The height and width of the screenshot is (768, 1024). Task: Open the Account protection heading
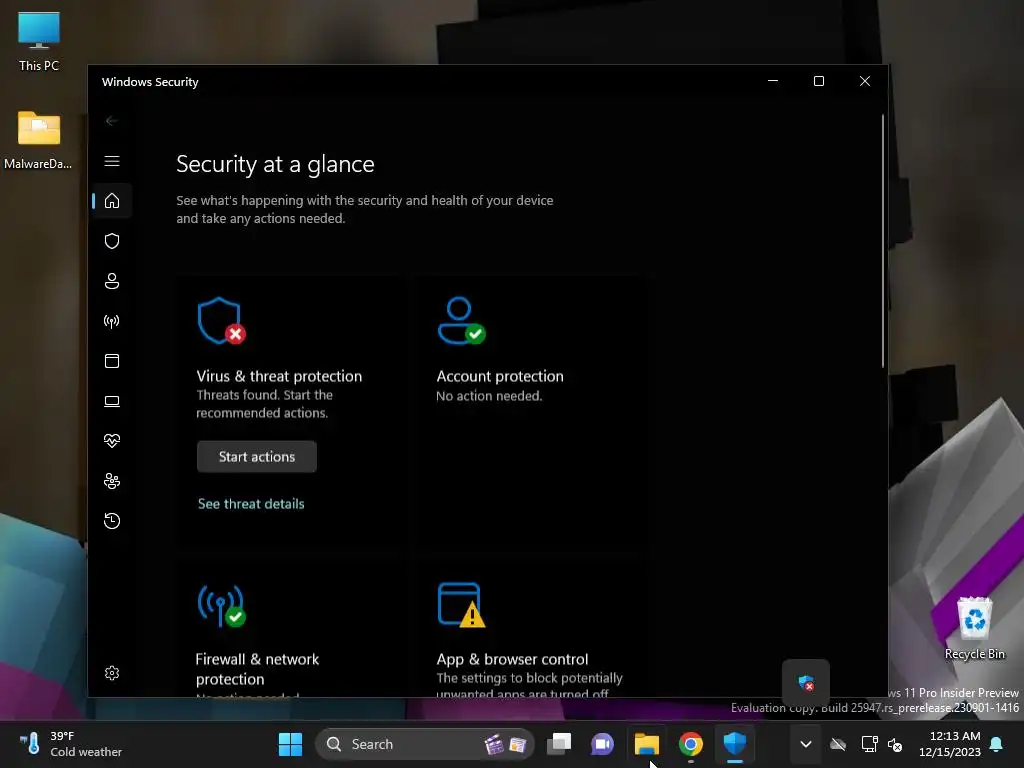pos(500,376)
